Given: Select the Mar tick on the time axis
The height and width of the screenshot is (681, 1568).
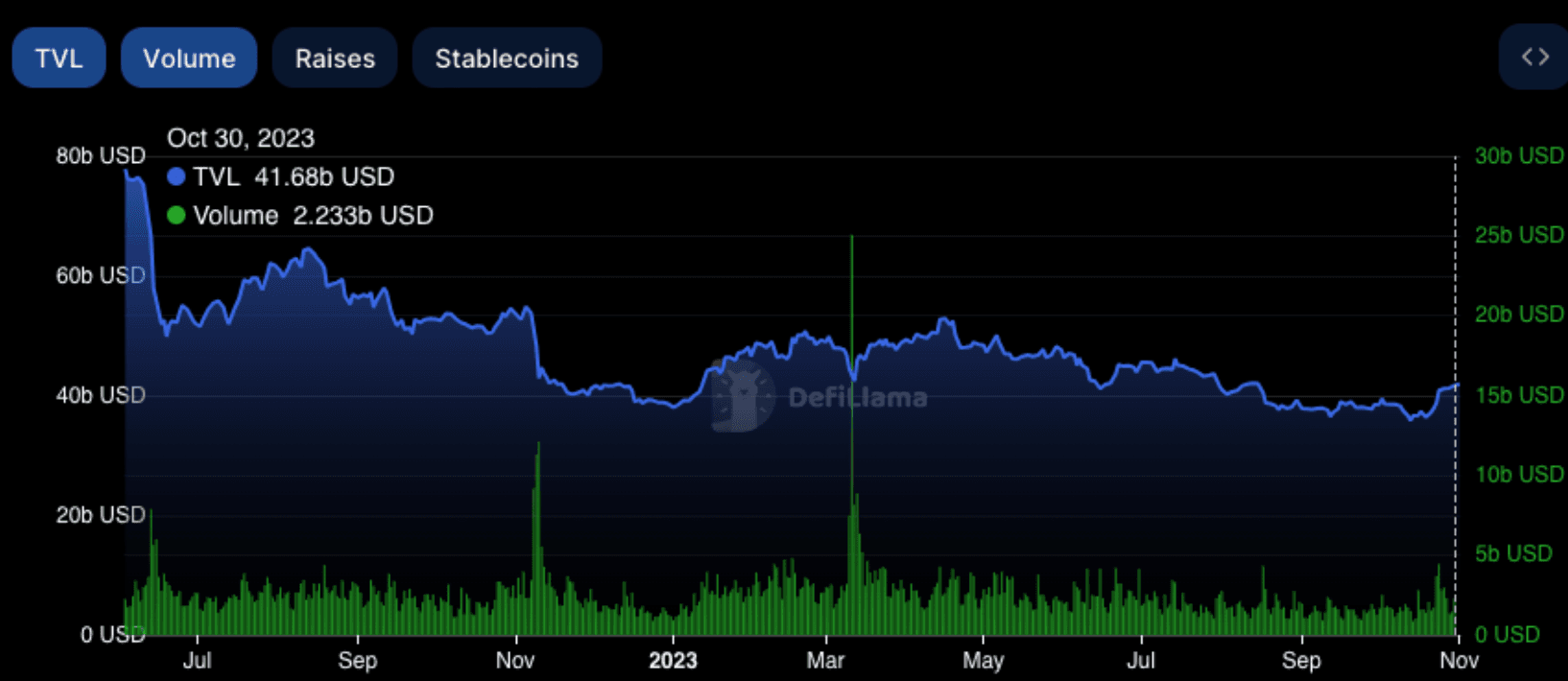Looking at the screenshot, I should [825, 661].
